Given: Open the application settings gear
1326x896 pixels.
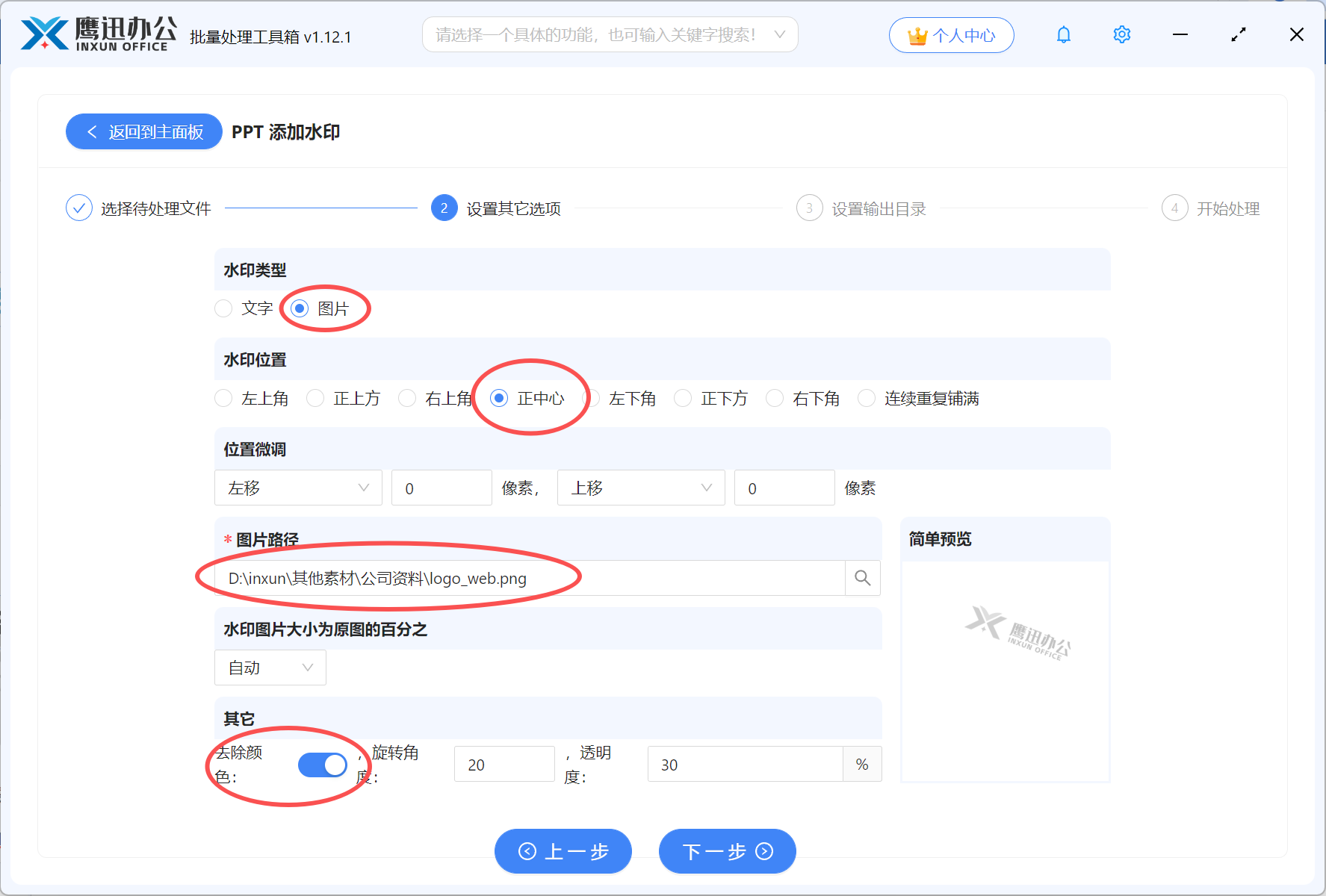Looking at the screenshot, I should click(1121, 34).
